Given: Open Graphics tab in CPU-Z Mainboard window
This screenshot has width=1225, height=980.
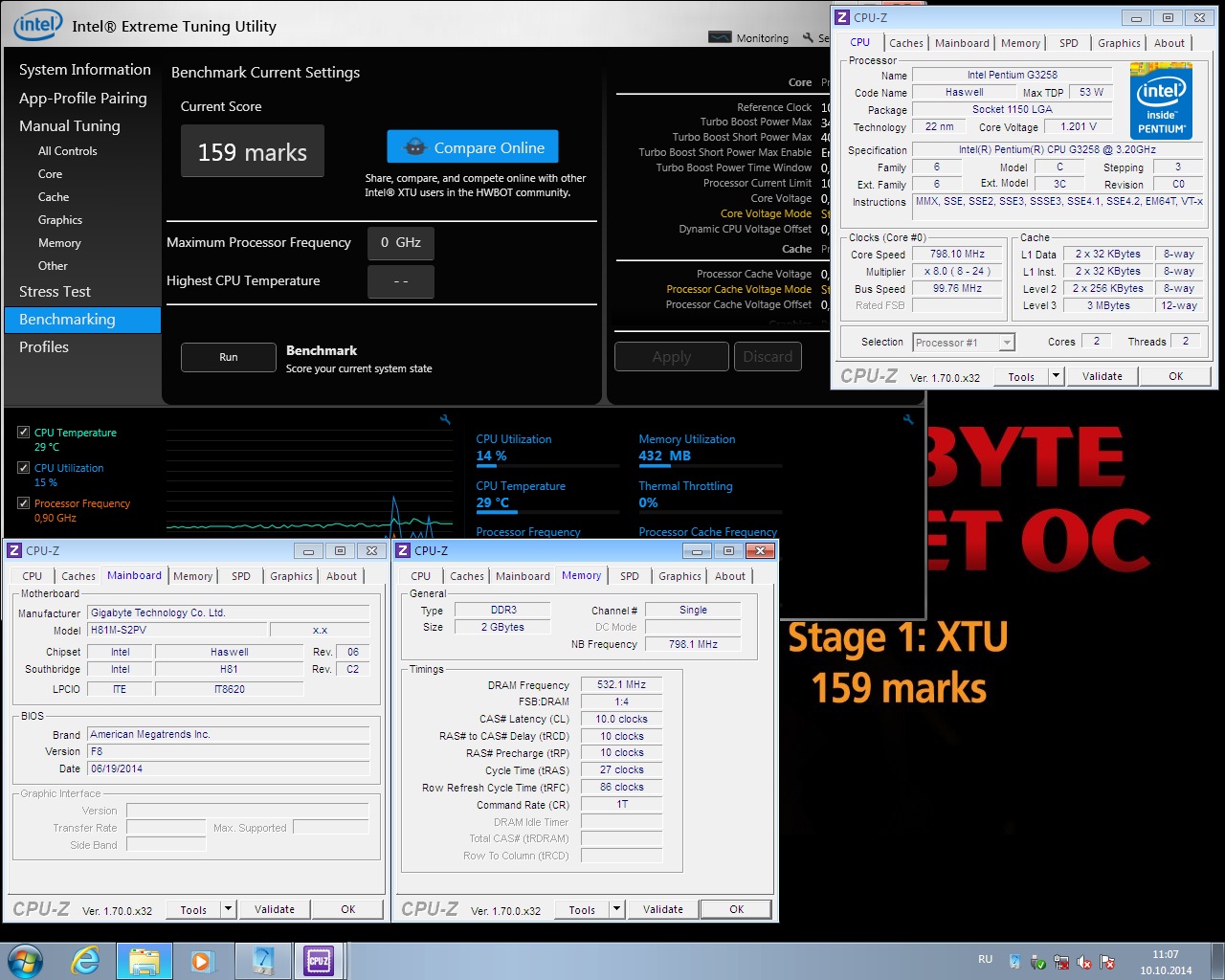Looking at the screenshot, I should tap(291, 576).
